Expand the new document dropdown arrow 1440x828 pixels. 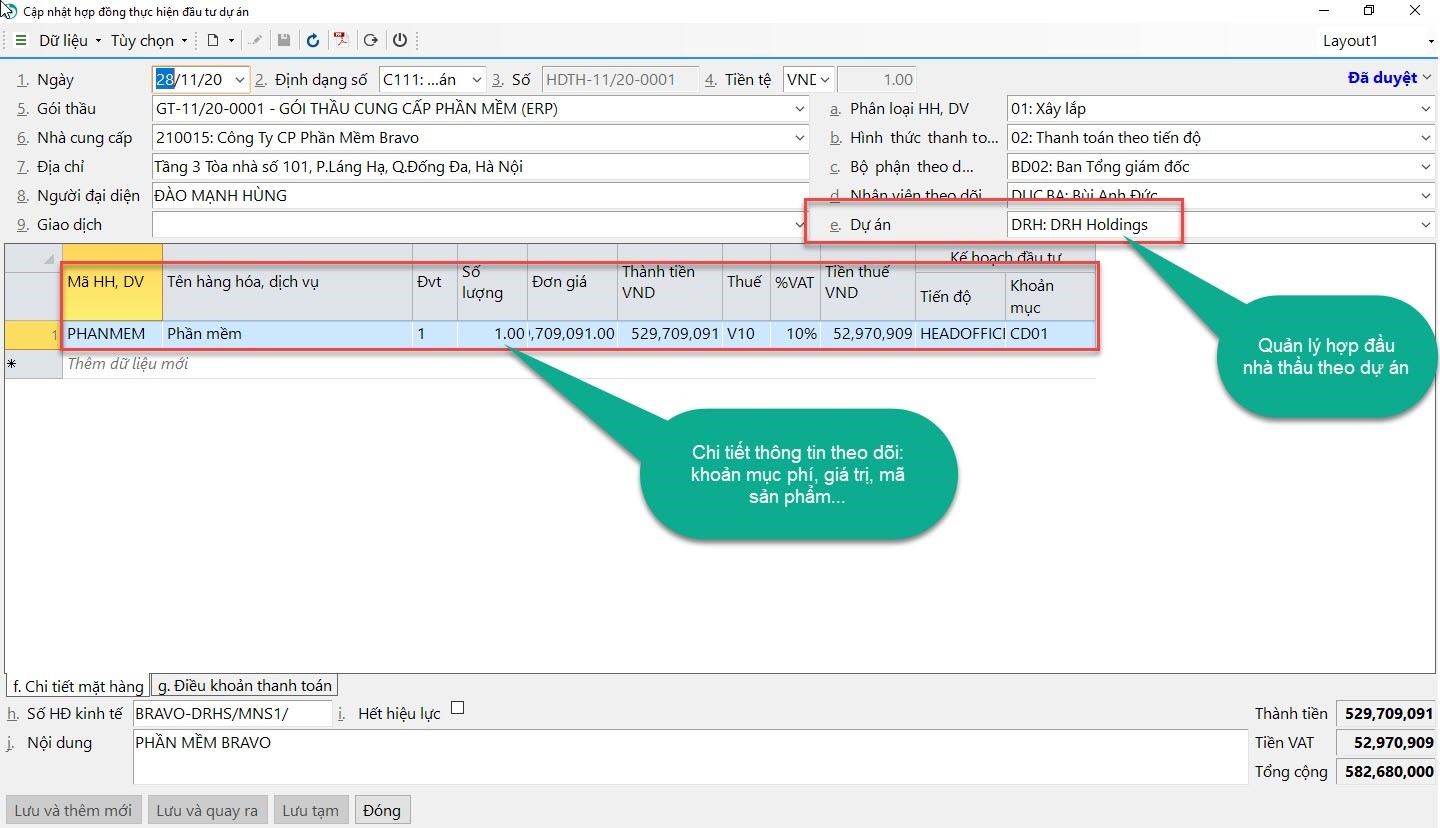pos(231,41)
